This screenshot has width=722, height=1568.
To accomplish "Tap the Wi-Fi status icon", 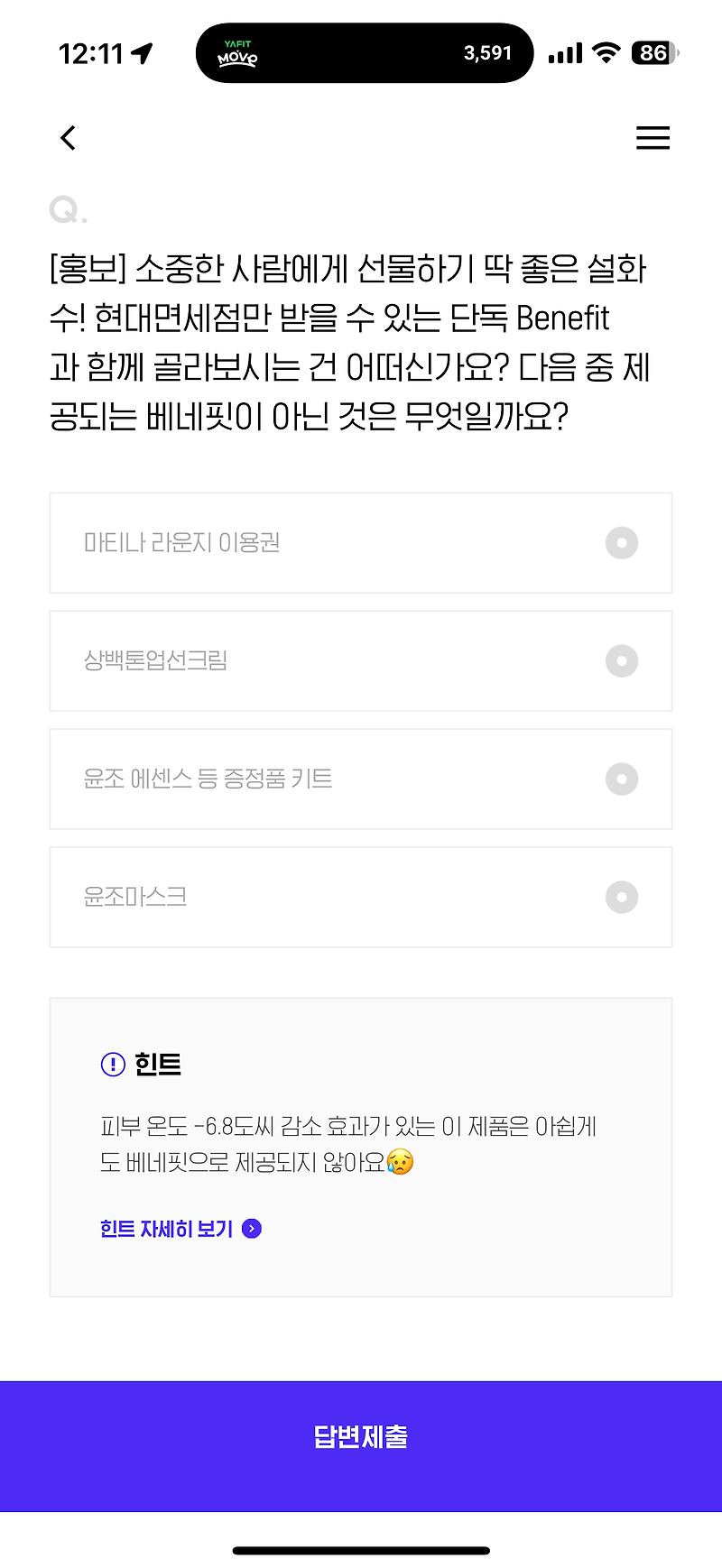I will click(x=606, y=53).
